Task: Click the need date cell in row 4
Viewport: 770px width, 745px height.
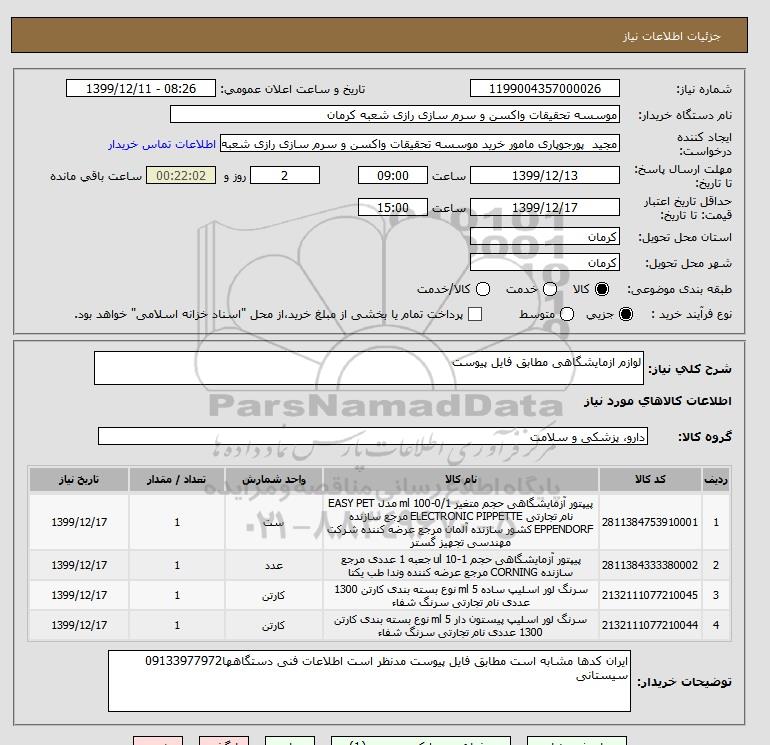Action: (79, 625)
